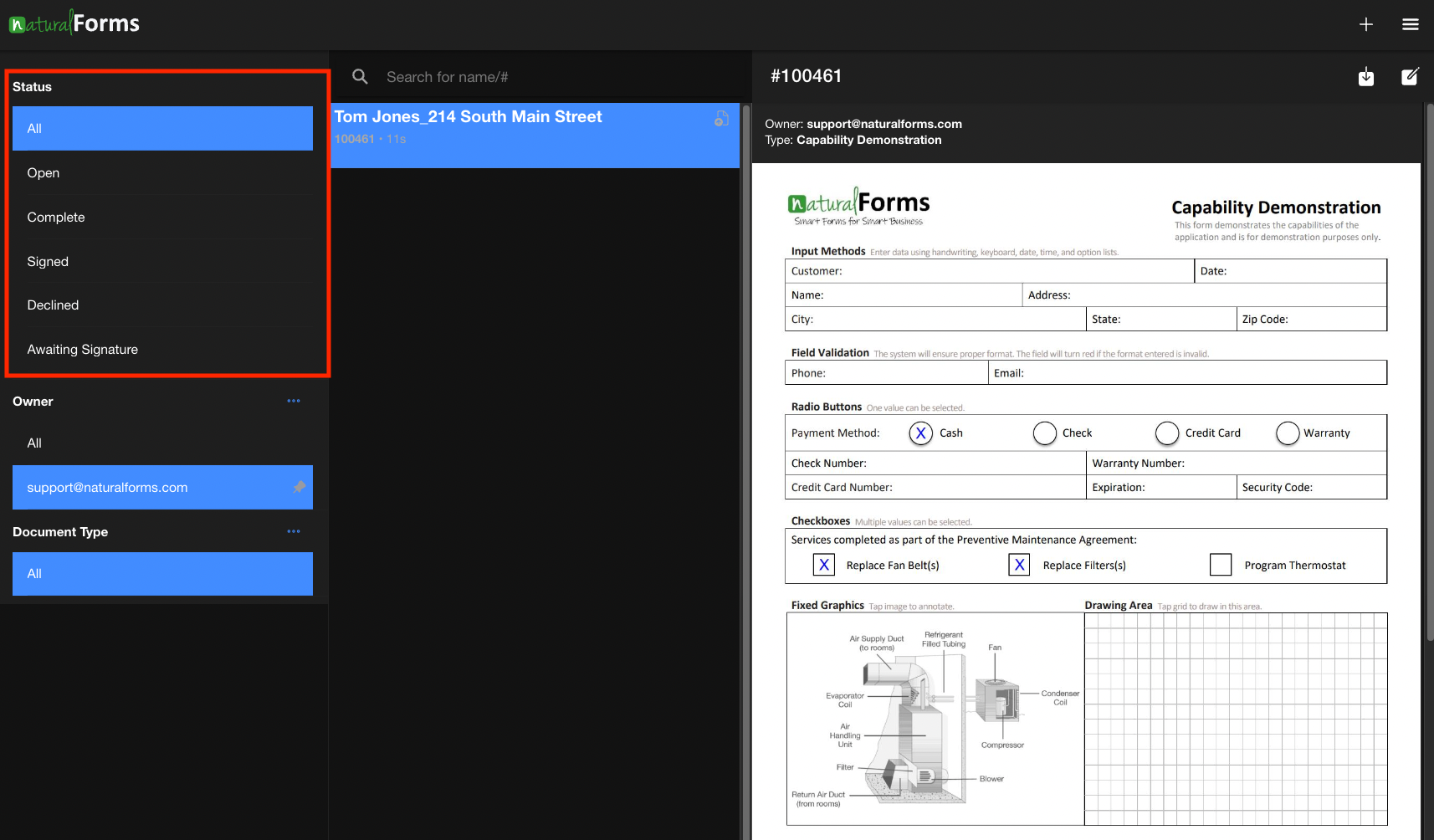The image size is (1434, 840).
Task: Click the edit pencil icon for document #100461
Action: click(1411, 76)
